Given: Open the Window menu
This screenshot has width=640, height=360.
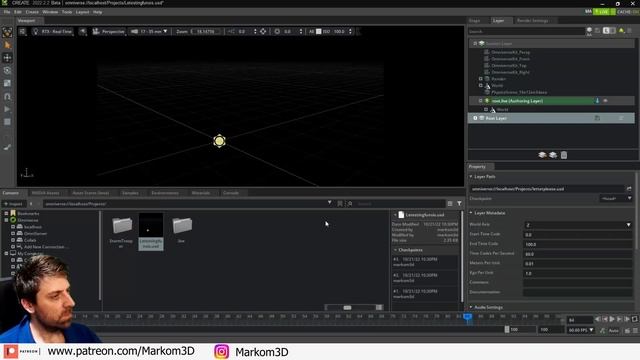Looking at the screenshot, I should 50,12.
